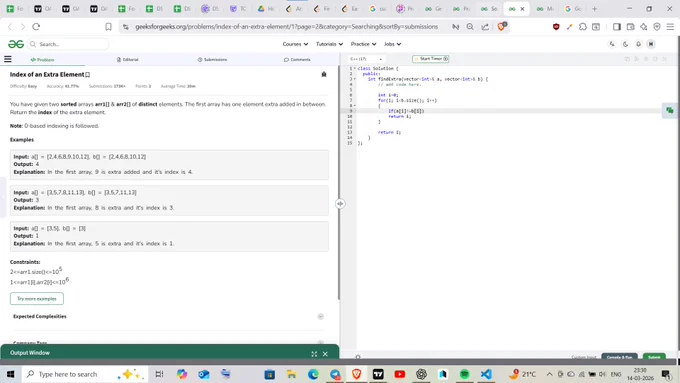Viewport: 680px width, 383px height.
Task: Click the browser zoom magnifier icon
Action: (470, 27)
